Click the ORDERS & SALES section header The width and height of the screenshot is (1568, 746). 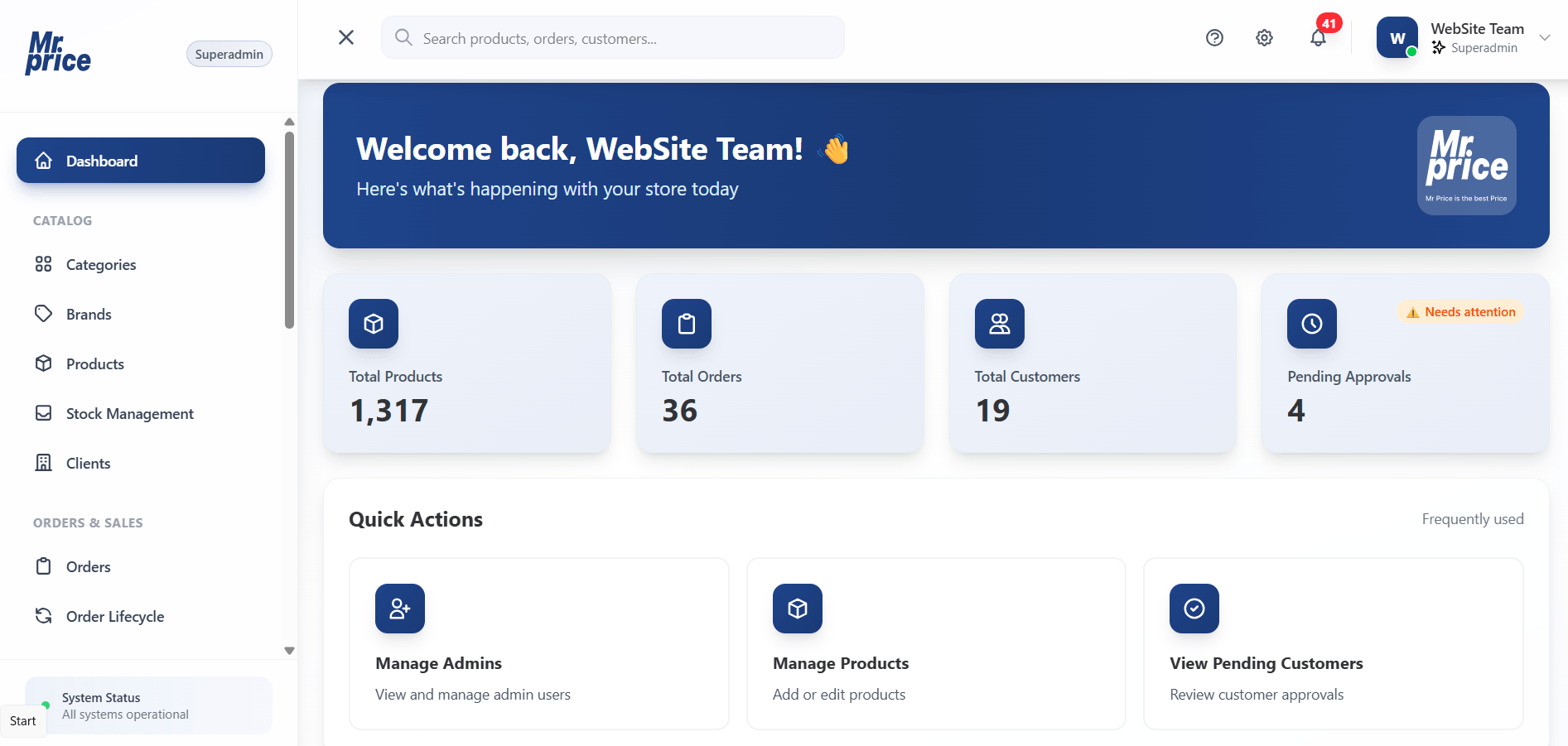[88, 523]
